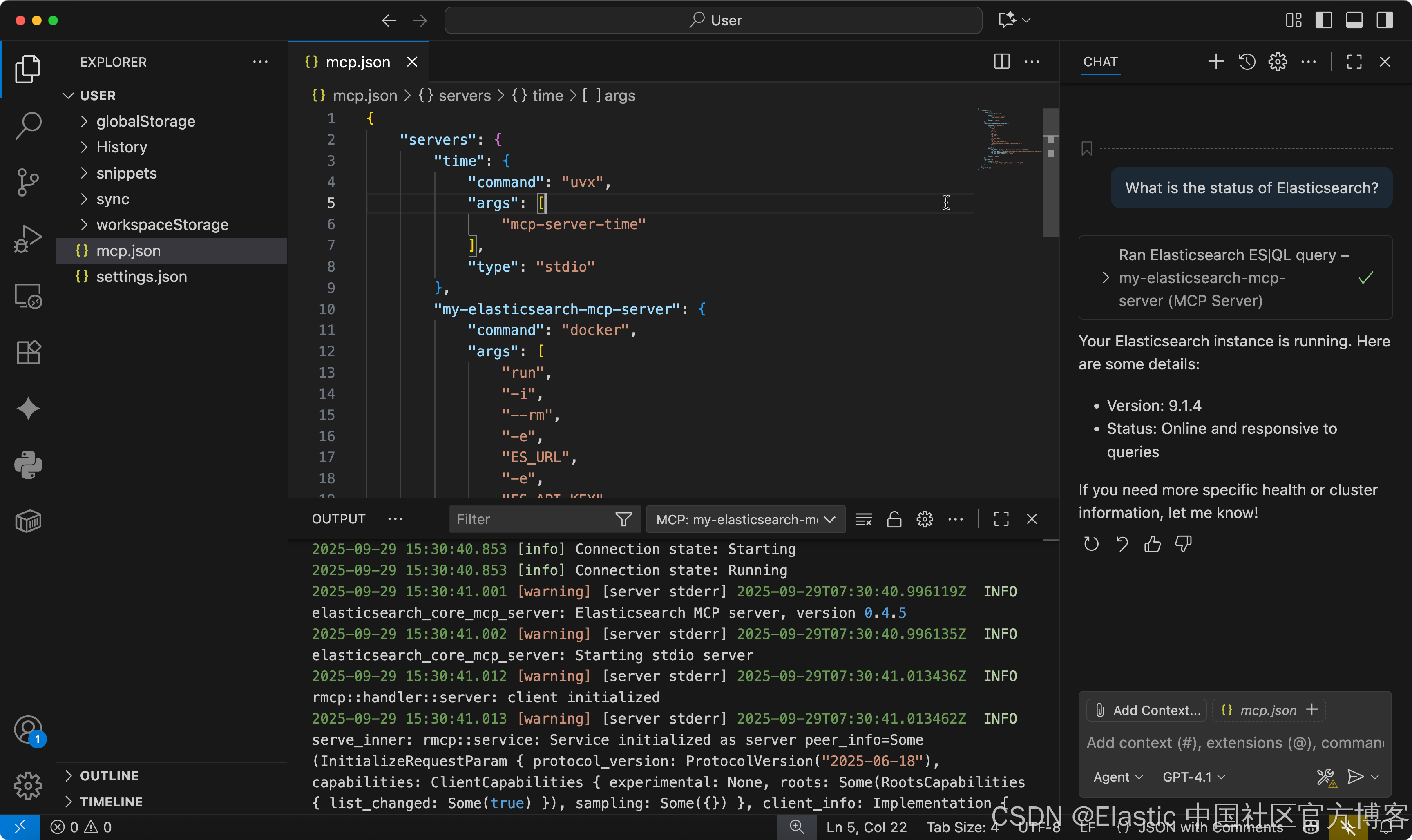Open the Explorer view in activity bar
Viewport: 1412px width, 840px height.
[28, 69]
